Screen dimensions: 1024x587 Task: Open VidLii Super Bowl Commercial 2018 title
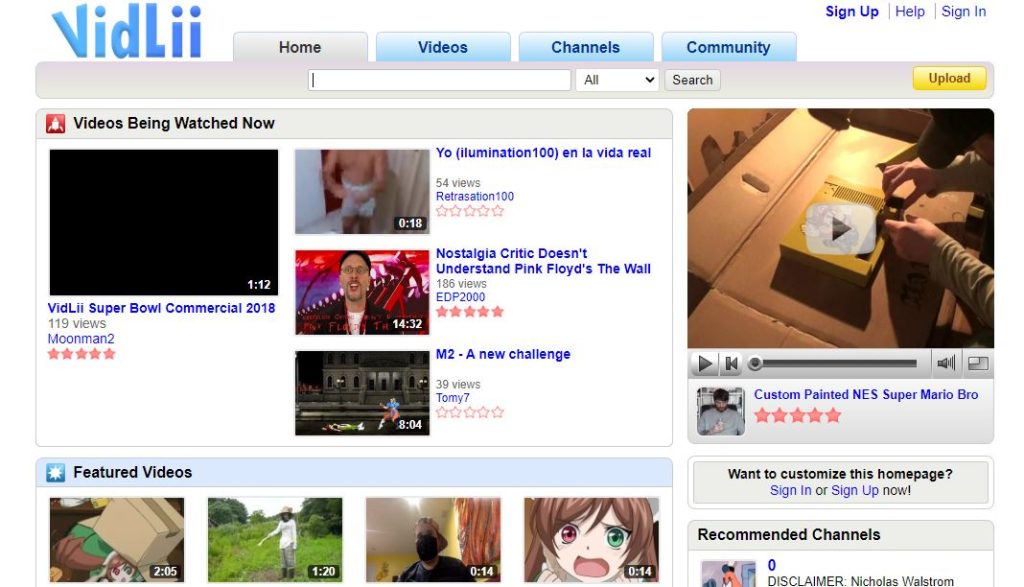coord(161,308)
